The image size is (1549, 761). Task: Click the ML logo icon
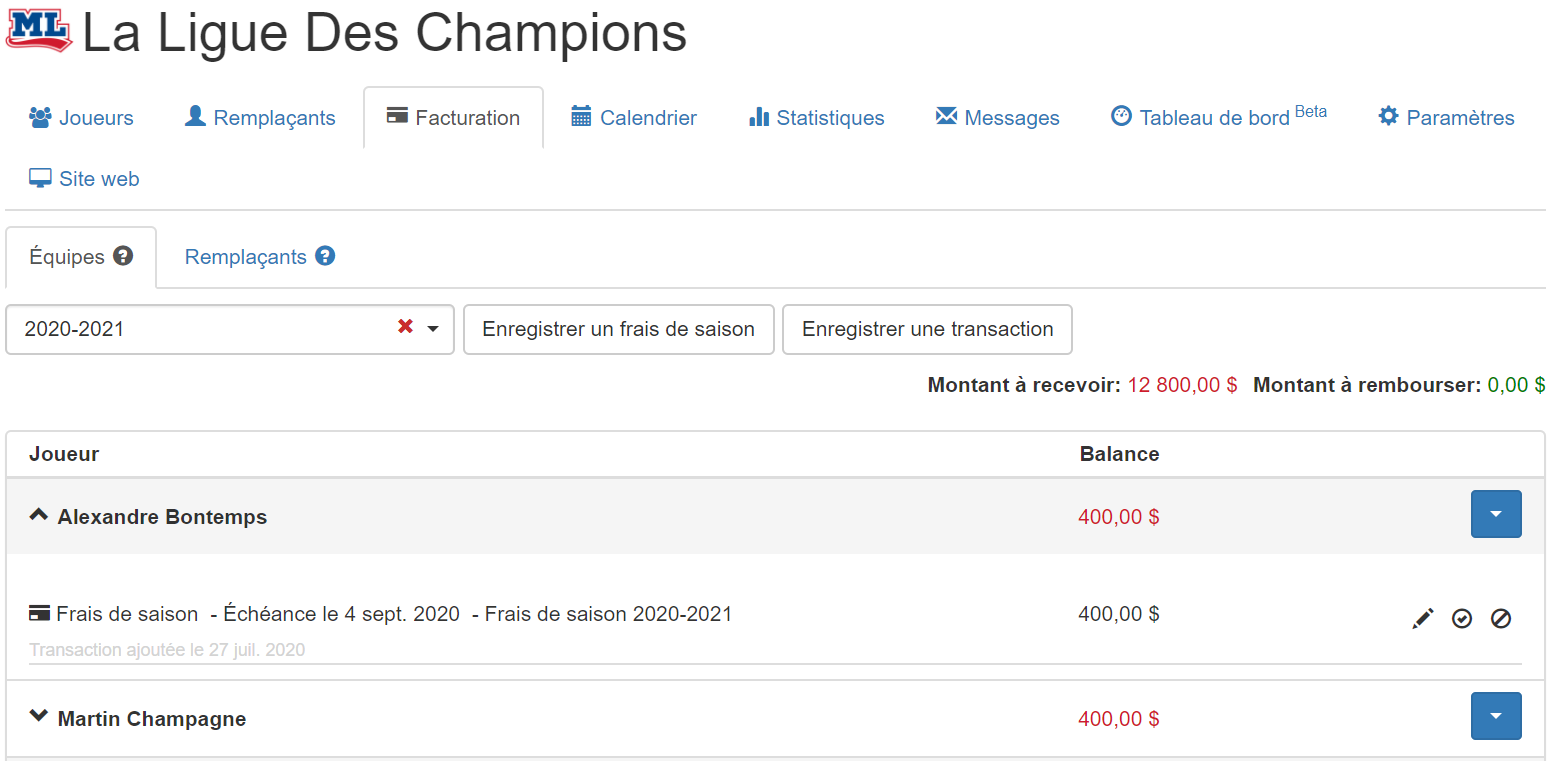[x=39, y=32]
